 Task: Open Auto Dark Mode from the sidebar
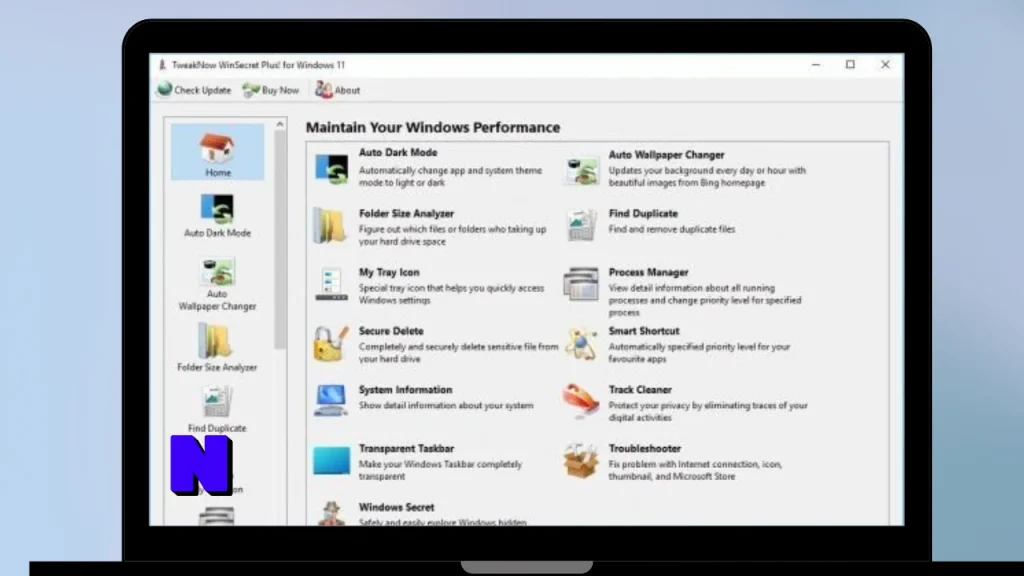[217, 216]
